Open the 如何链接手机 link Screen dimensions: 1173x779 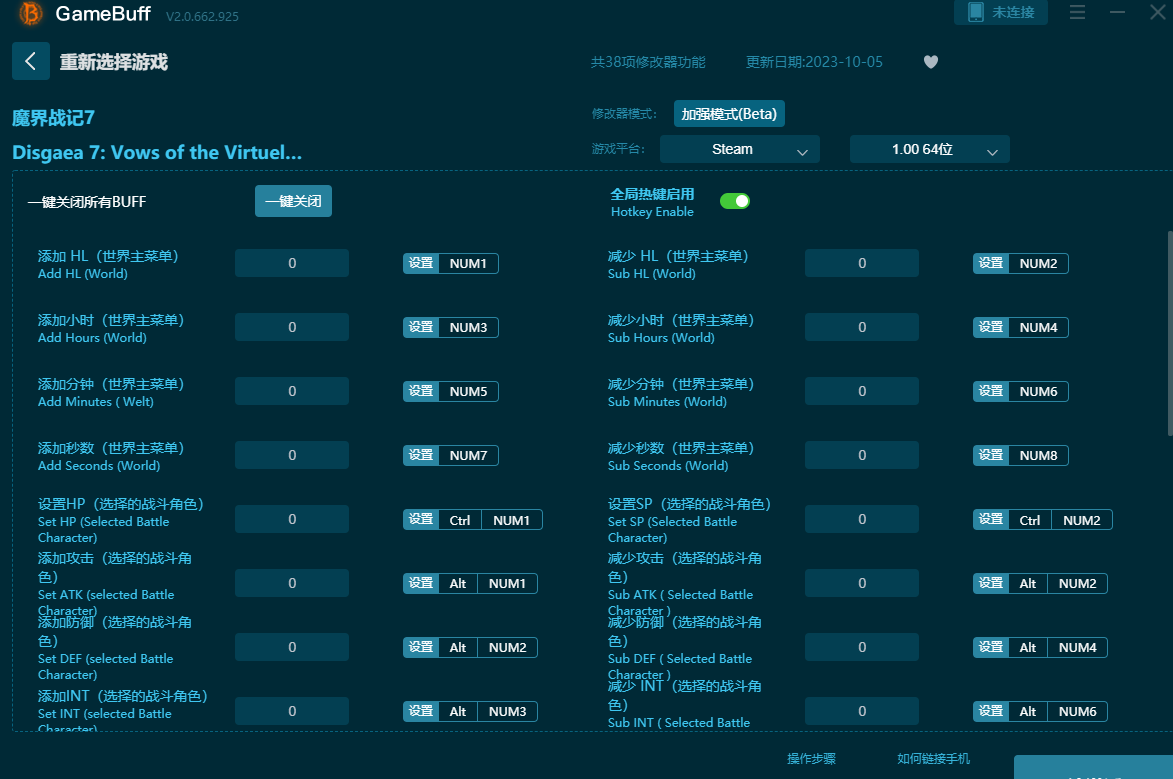click(x=934, y=759)
